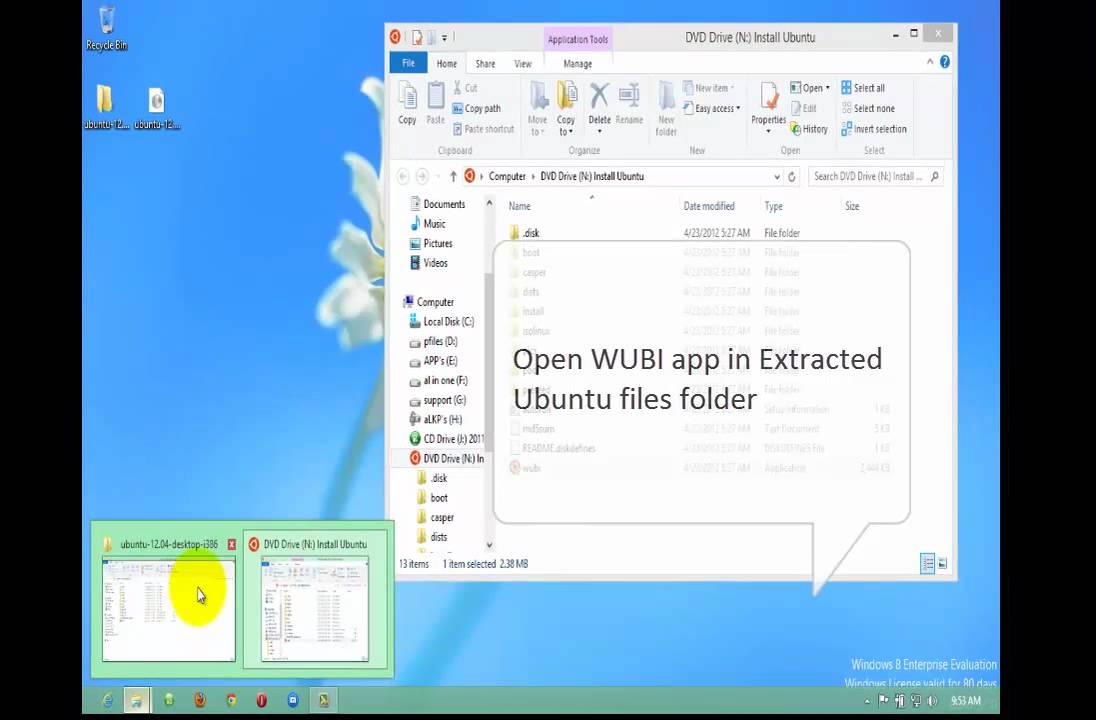Select Local Disk (C:) in navigation pane
Image resolution: width=1096 pixels, height=720 pixels.
pyautogui.click(x=442, y=322)
